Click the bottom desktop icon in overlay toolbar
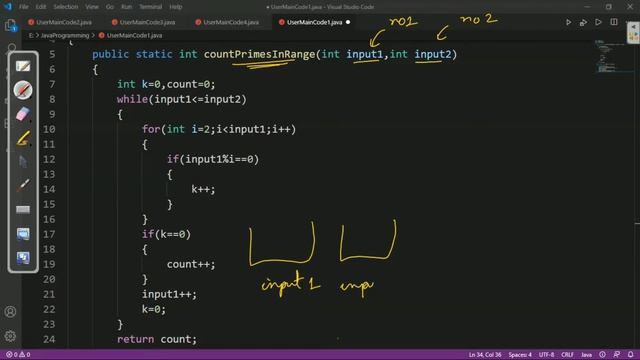Image resolution: width=640 pixels, height=360 pixels. pos(23,258)
